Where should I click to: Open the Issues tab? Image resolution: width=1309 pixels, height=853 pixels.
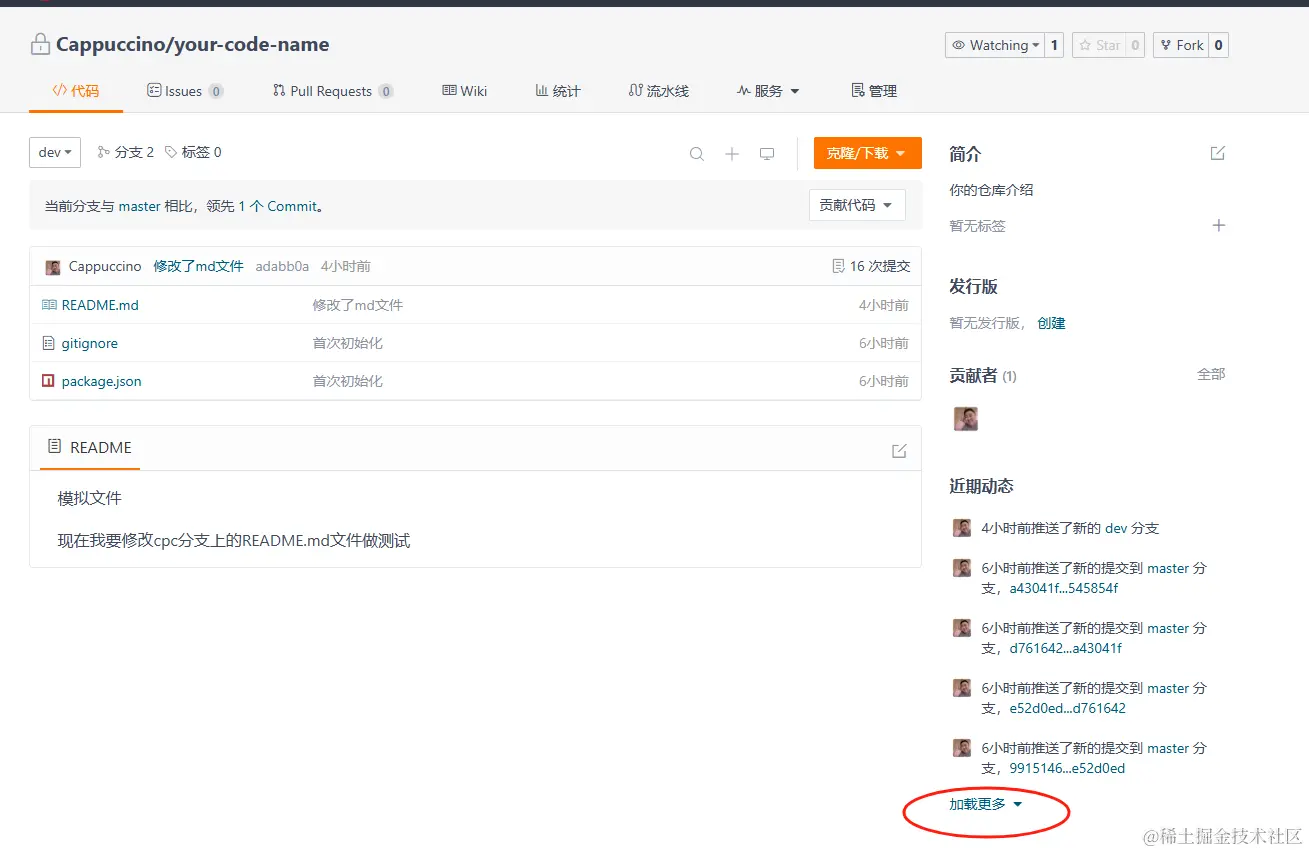pyautogui.click(x=185, y=91)
